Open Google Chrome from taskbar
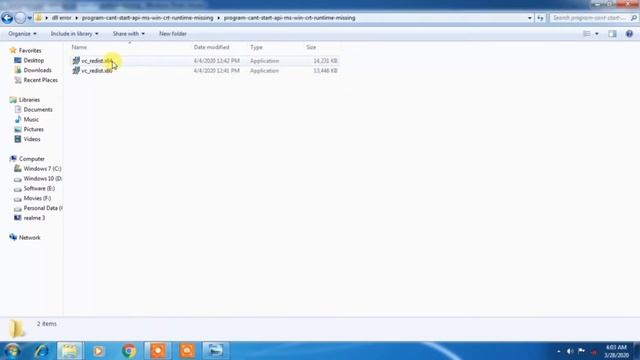 coord(129,351)
